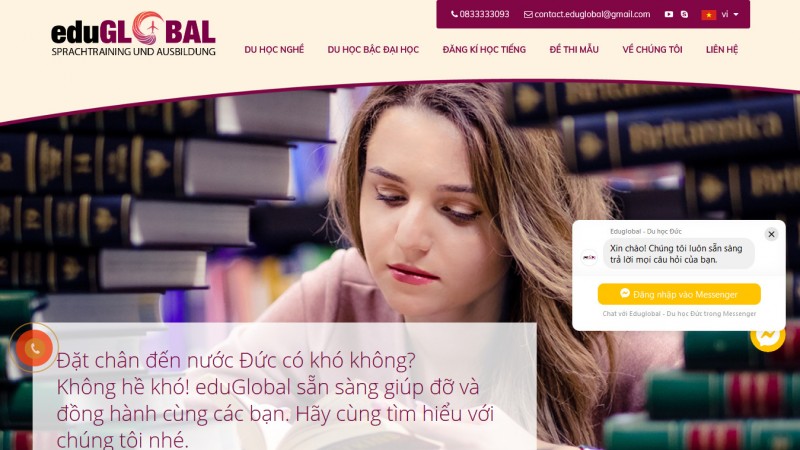
Task: Click the chat greeting message bubble
Action: tap(679, 254)
